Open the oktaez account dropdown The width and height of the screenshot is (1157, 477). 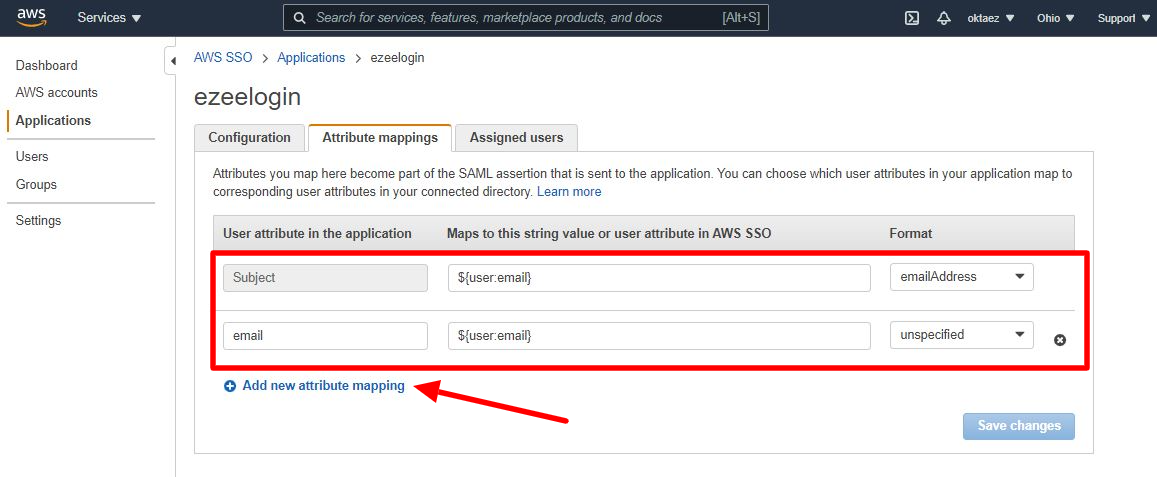click(x=991, y=18)
